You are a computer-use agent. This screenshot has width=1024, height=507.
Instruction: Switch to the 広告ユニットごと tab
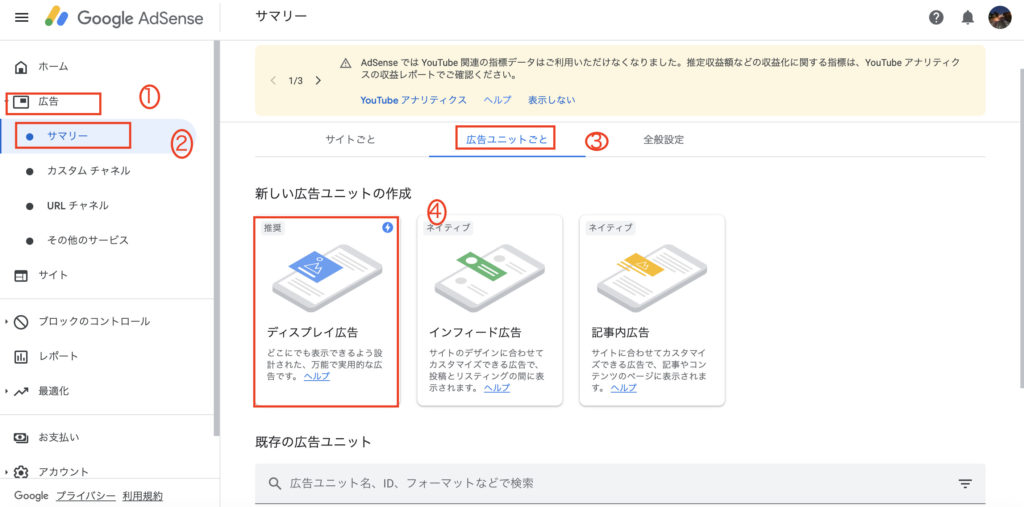507,139
